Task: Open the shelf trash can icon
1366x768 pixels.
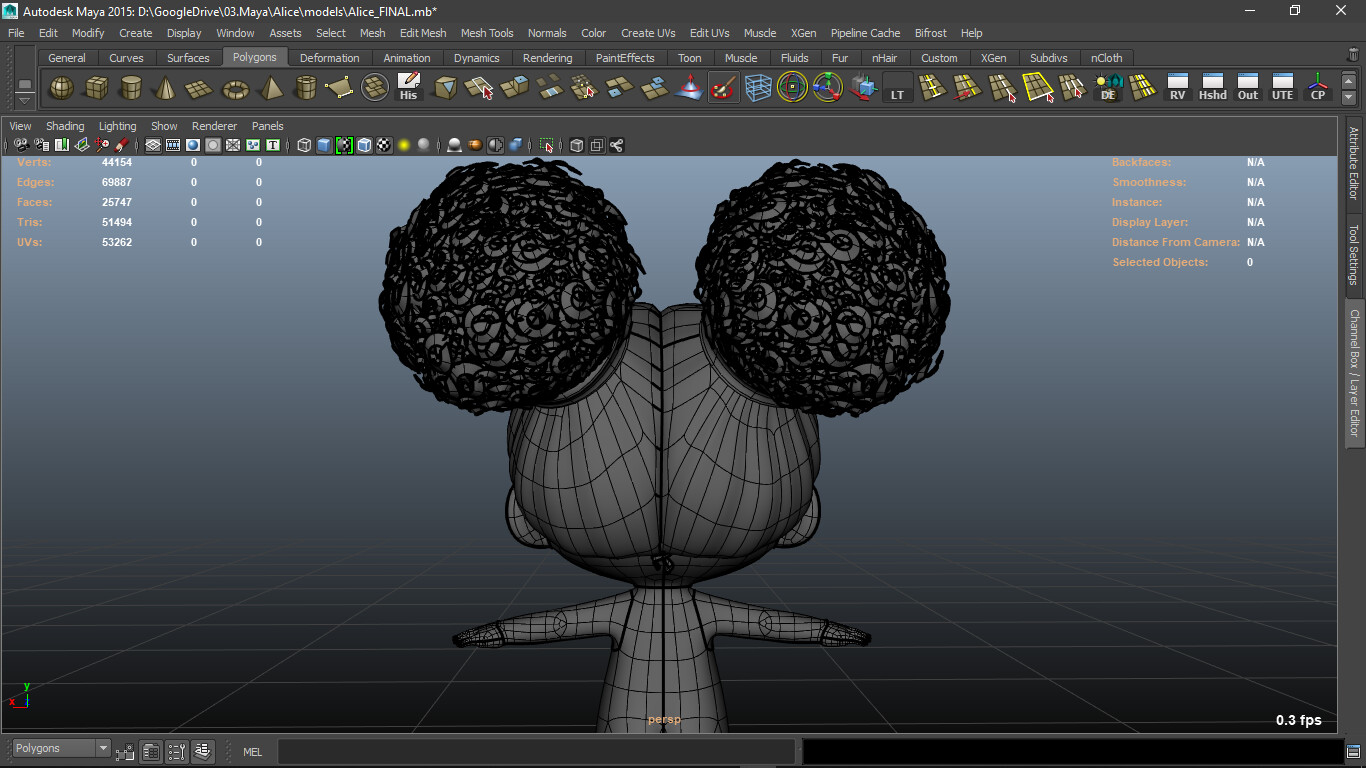Action: pyautogui.click(x=1353, y=56)
